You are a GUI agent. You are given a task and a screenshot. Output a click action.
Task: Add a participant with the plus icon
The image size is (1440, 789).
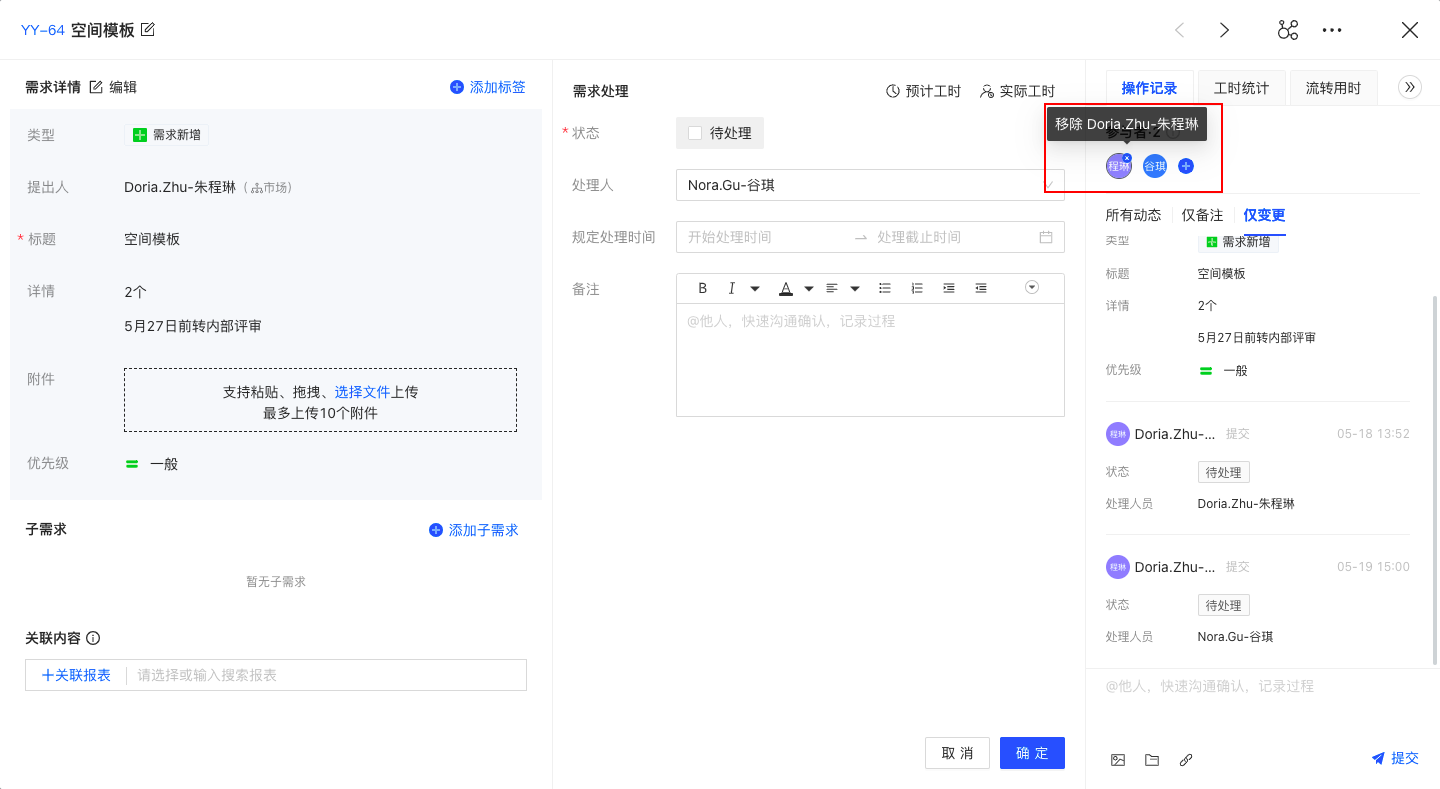(1186, 166)
